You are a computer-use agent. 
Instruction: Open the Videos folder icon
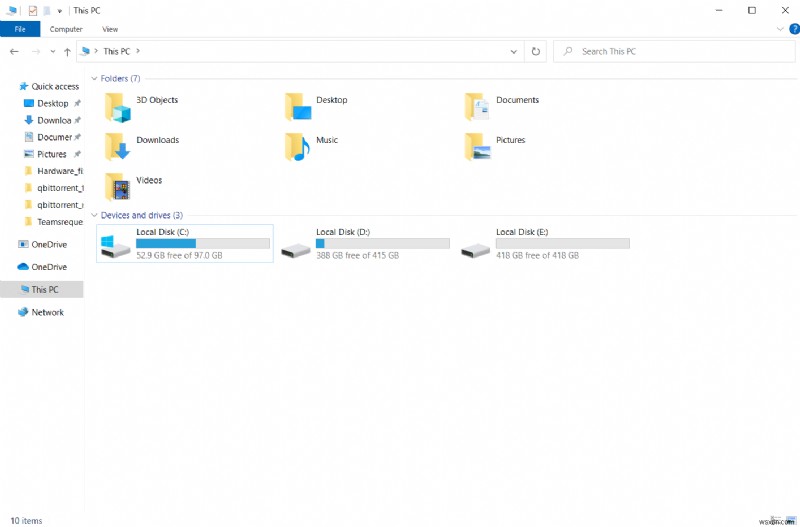point(117,187)
